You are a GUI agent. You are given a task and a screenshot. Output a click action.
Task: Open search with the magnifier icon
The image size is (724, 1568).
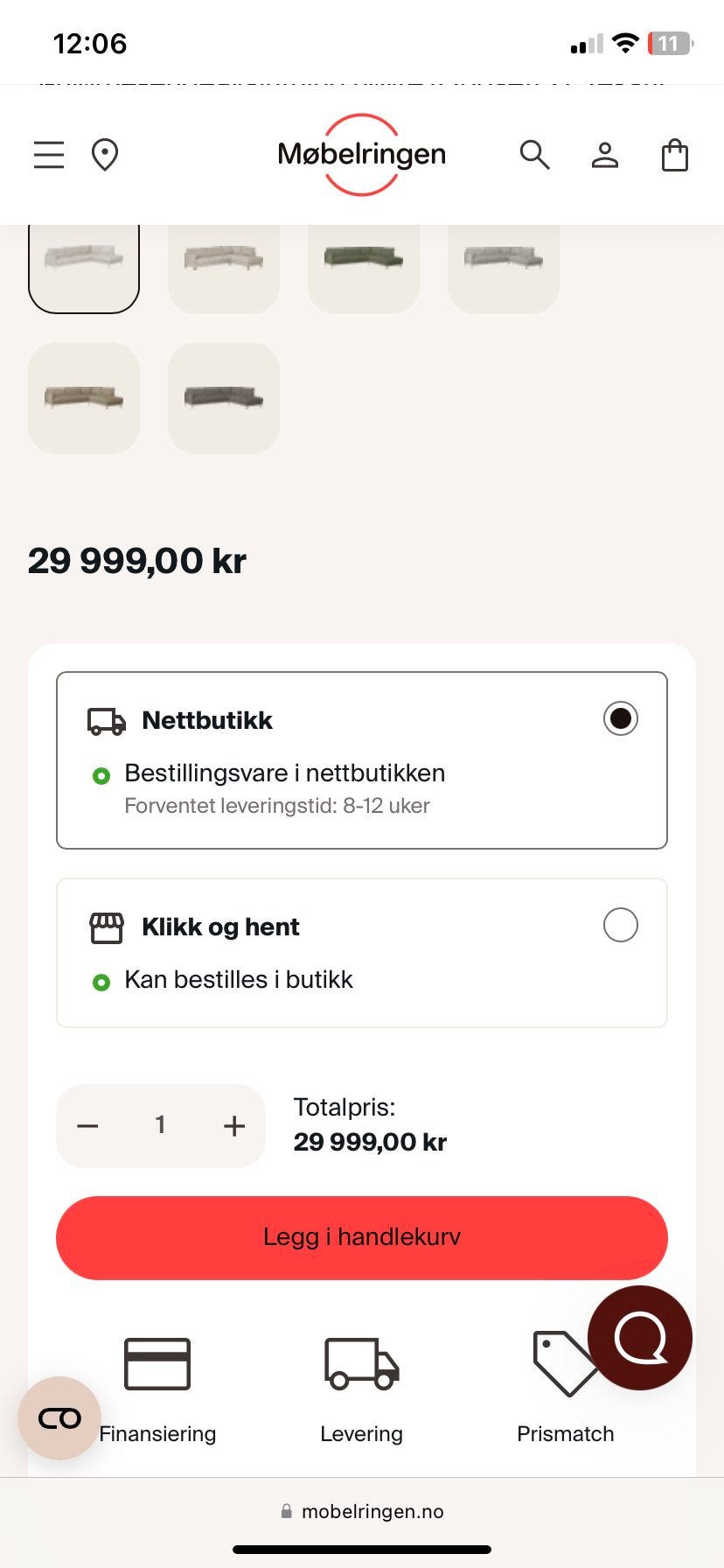point(534,155)
